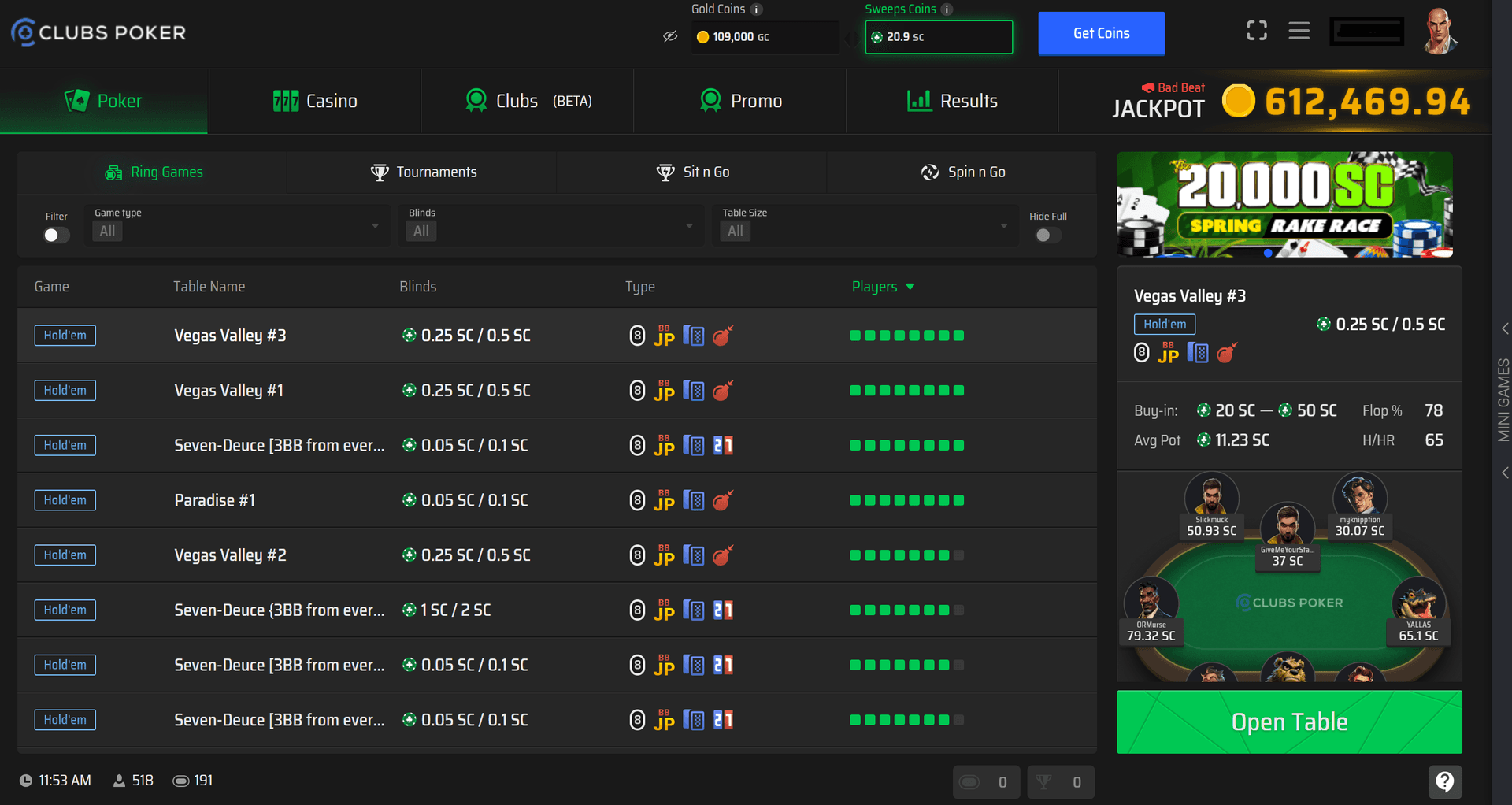Select the Ring Games tab
The width and height of the screenshot is (1512, 805).
[153, 172]
